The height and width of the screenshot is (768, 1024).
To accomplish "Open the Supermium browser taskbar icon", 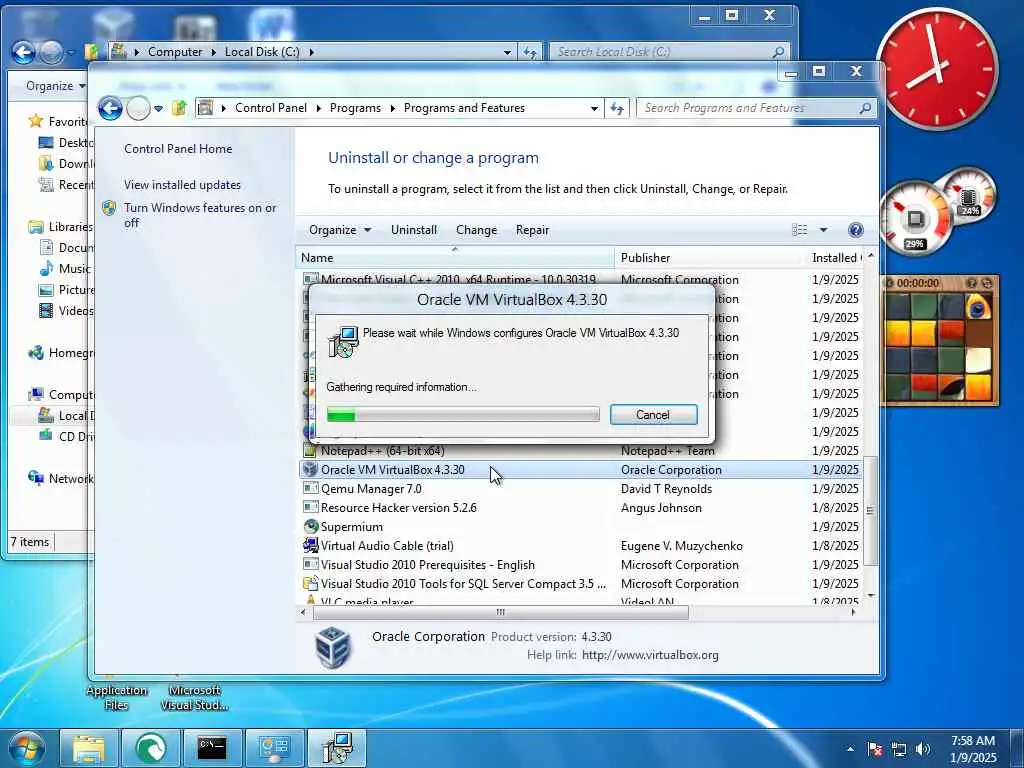I will pos(150,748).
